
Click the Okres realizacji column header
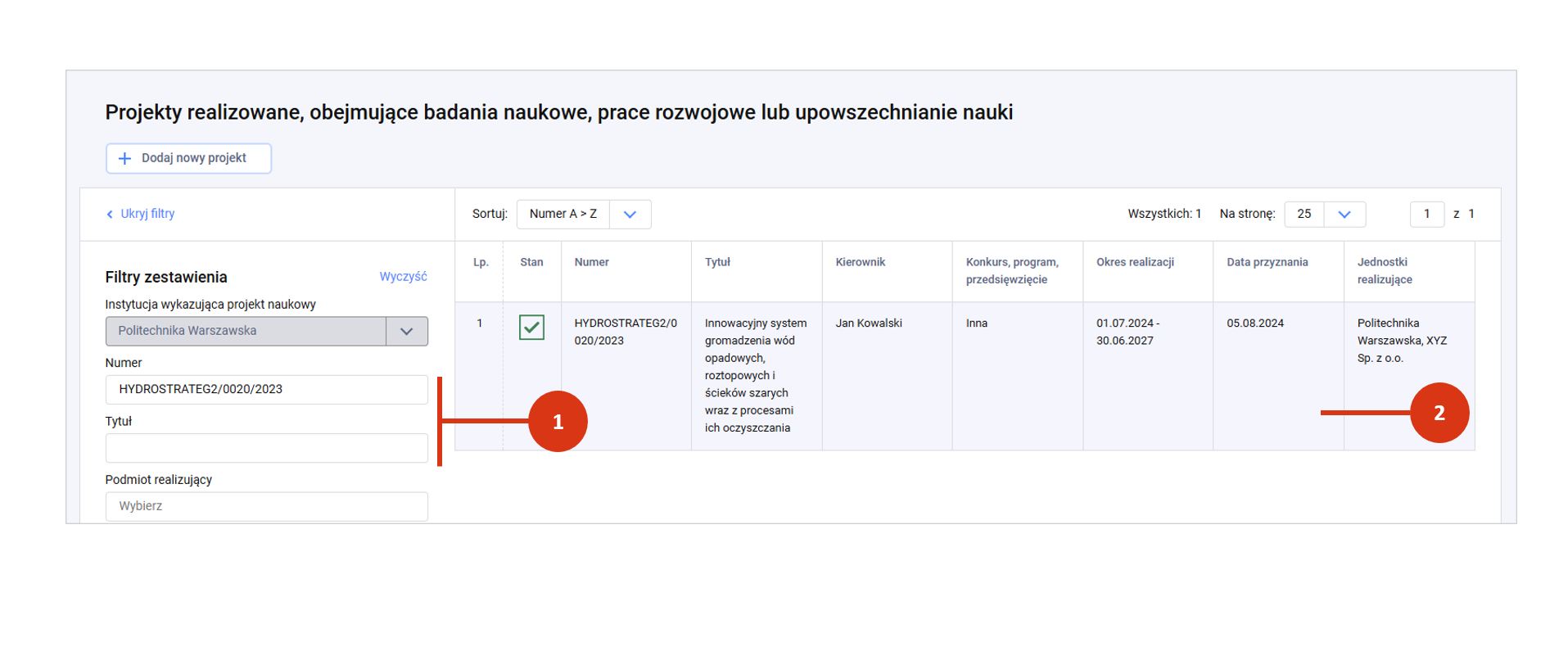click(1135, 262)
